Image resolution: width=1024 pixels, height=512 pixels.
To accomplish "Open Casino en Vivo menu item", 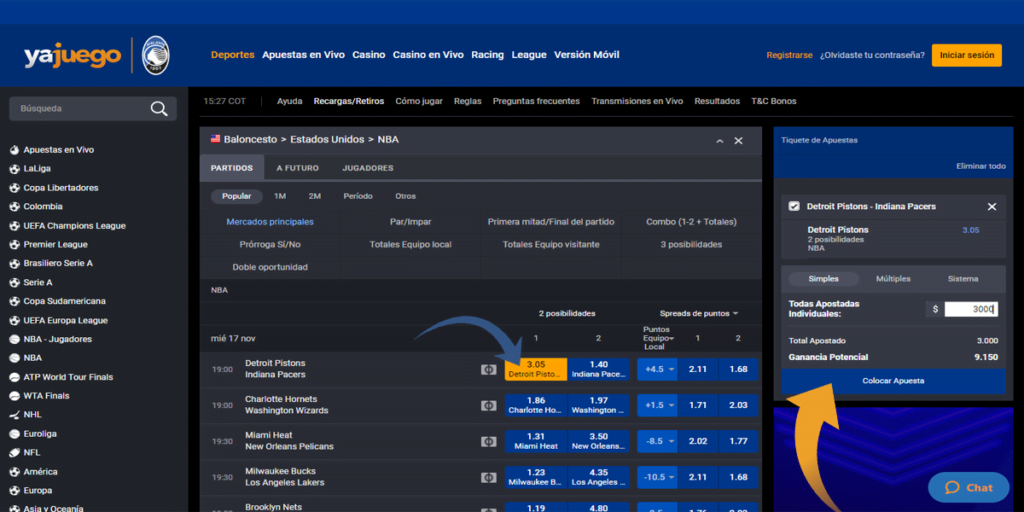I will (x=428, y=55).
